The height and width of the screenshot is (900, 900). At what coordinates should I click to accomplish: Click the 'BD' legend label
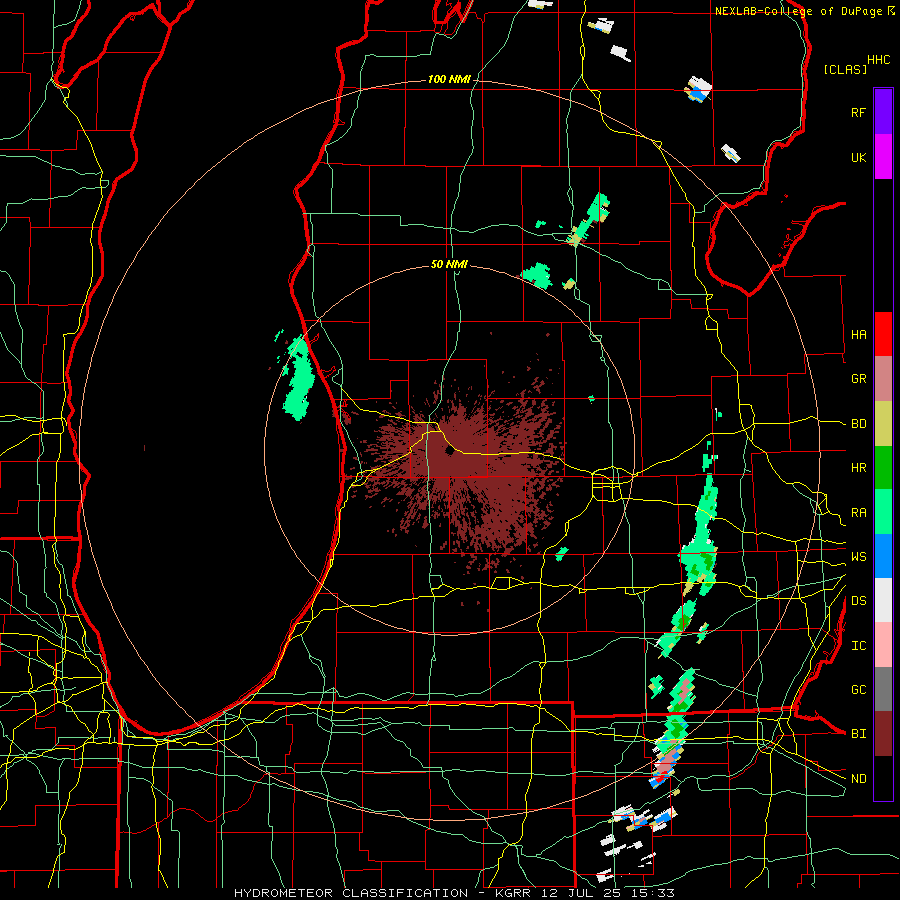858,424
